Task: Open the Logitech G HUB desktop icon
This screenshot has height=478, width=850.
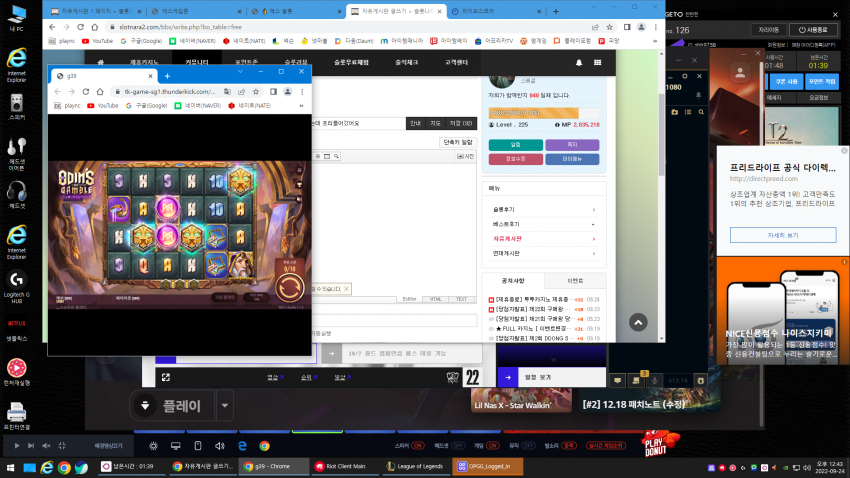Action: (17, 287)
